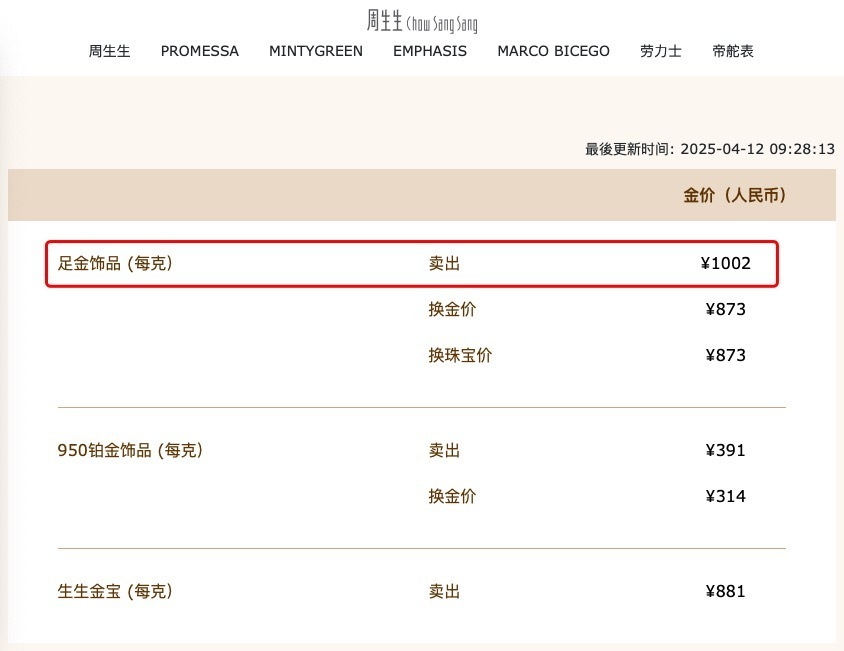Screen dimensions: 844x651
Task: Open the 周生生 navigation tab
Action: tap(109, 51)
